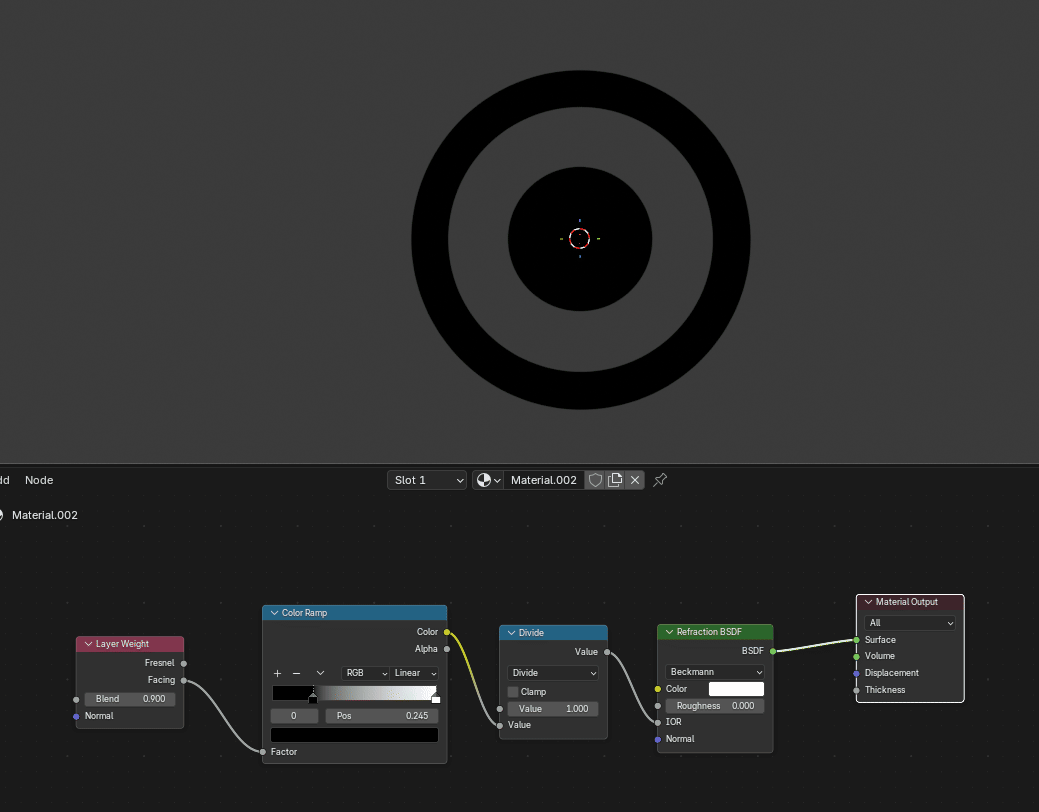Click the Color Ramp Color output socket
Screen dimensions: 1039x812
pyautogui.click(x=447, y=632)
